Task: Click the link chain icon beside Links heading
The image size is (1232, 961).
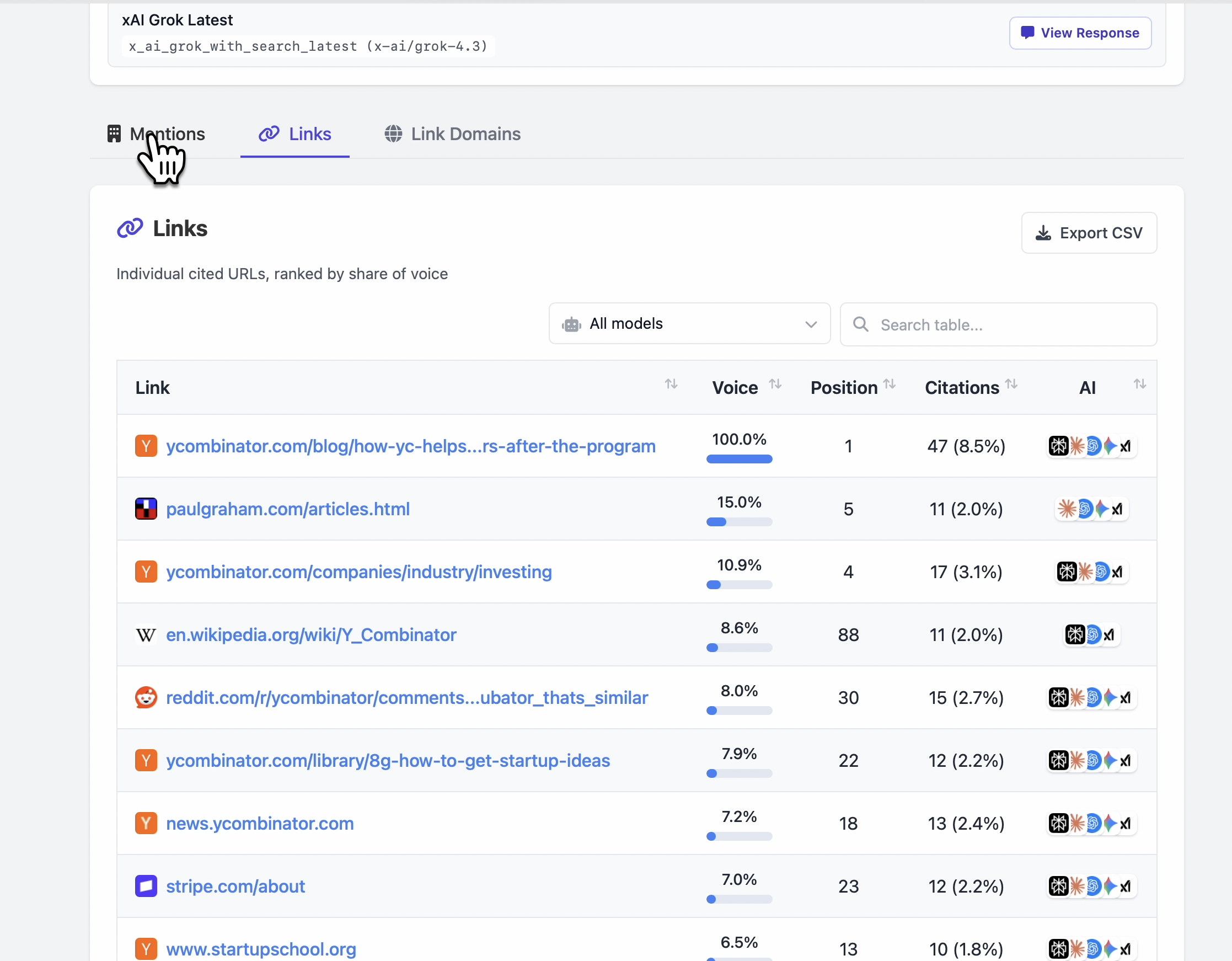Action: click(x=130, y=228)
